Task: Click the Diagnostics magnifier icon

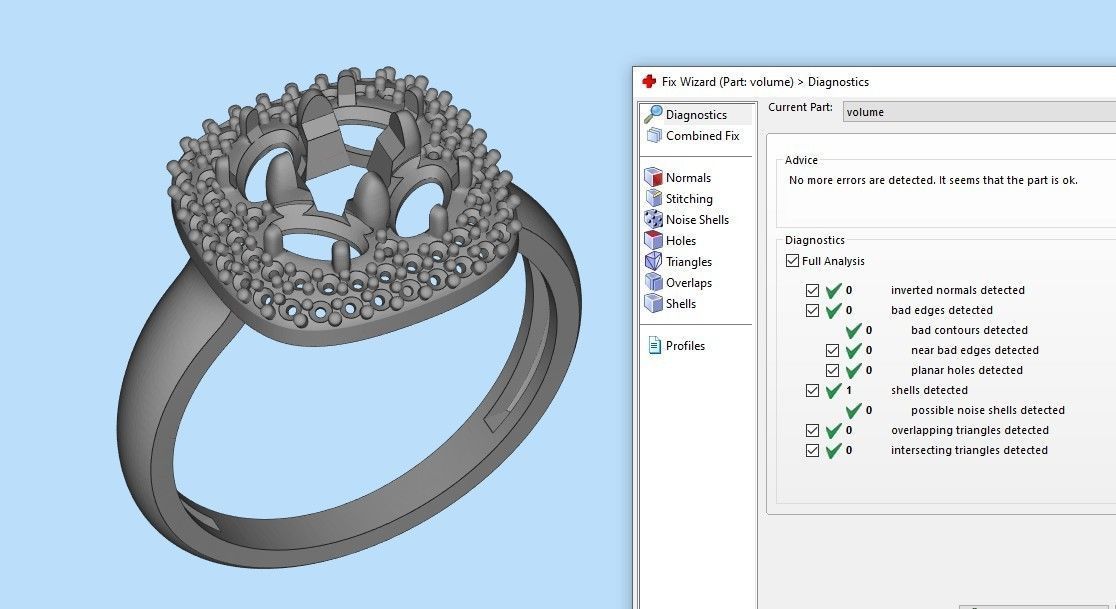Action: (653, 114)
